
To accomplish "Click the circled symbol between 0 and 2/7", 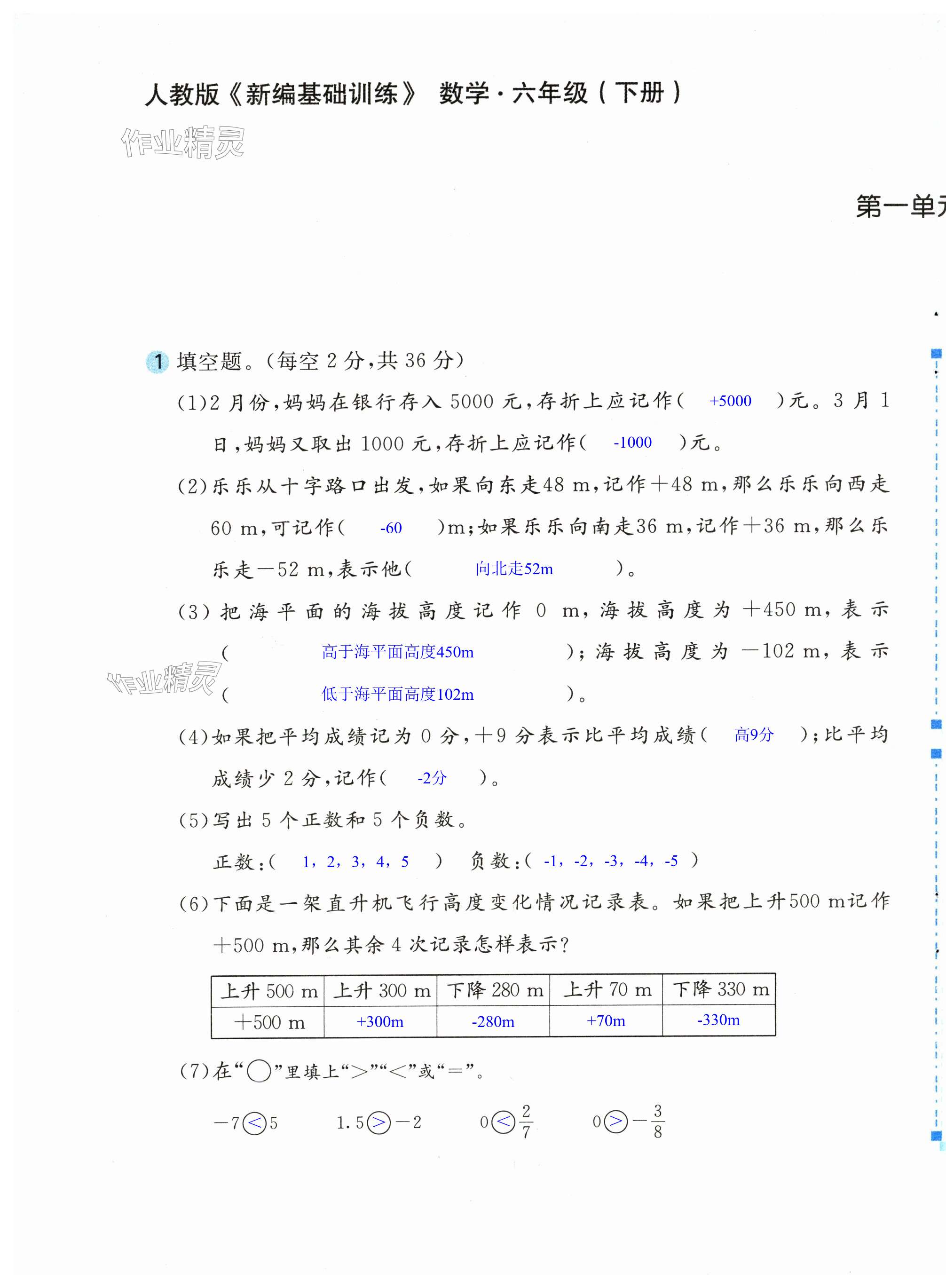I will point(504,1122).
